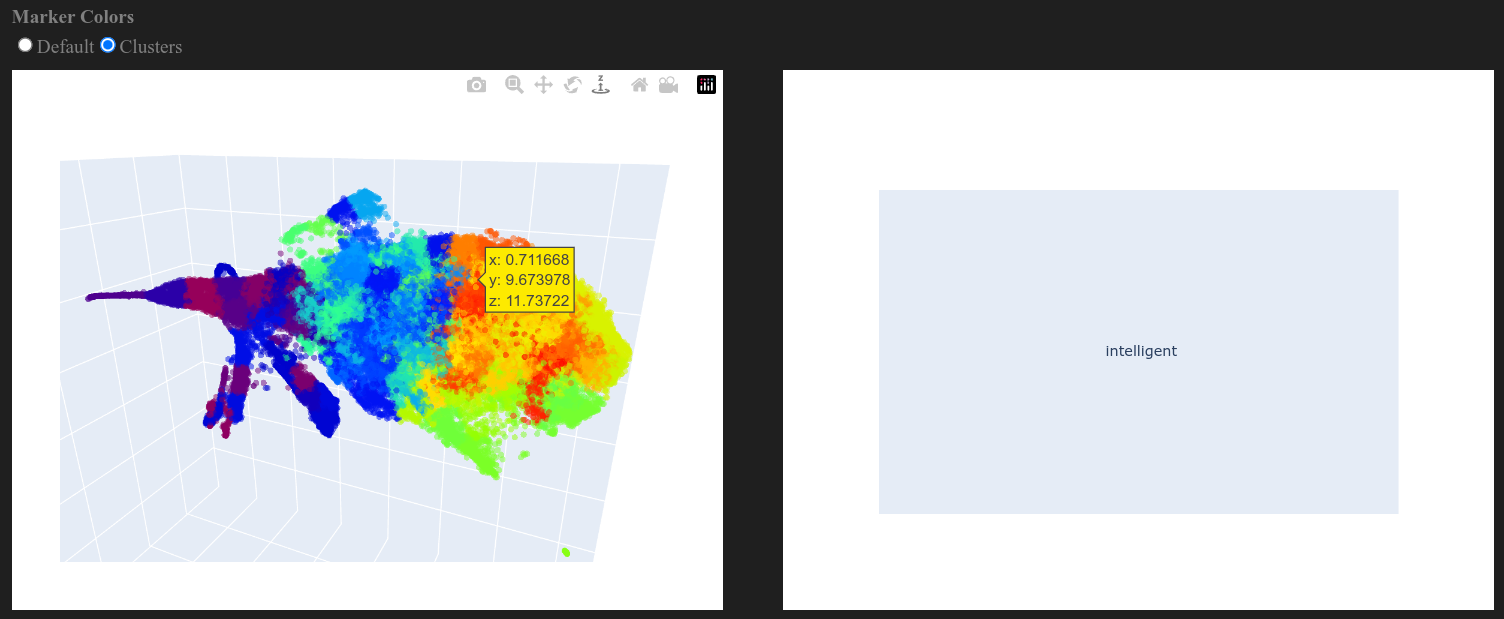Select the Default marker color radio

coord(25,45)
